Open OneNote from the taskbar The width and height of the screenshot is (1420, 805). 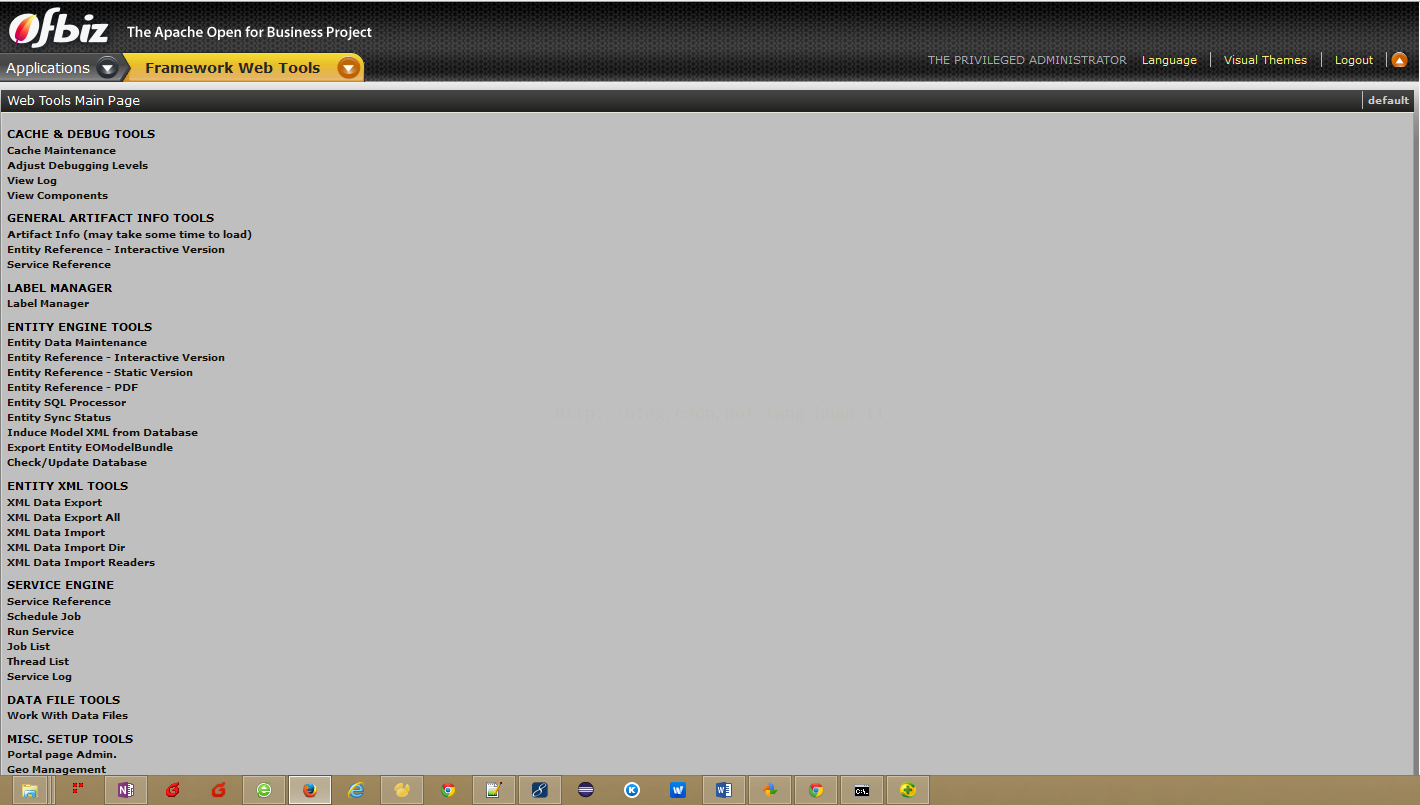(126, 790)
